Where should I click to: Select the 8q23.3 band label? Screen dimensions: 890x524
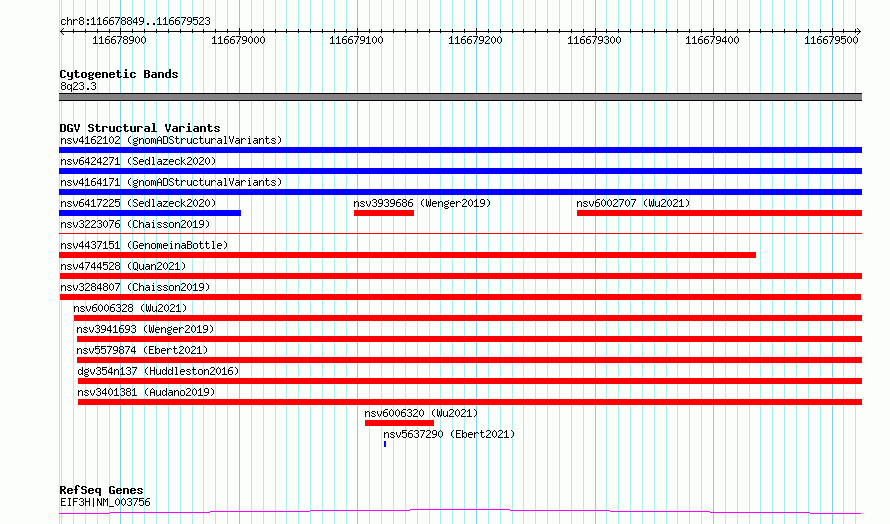[78, 86]
